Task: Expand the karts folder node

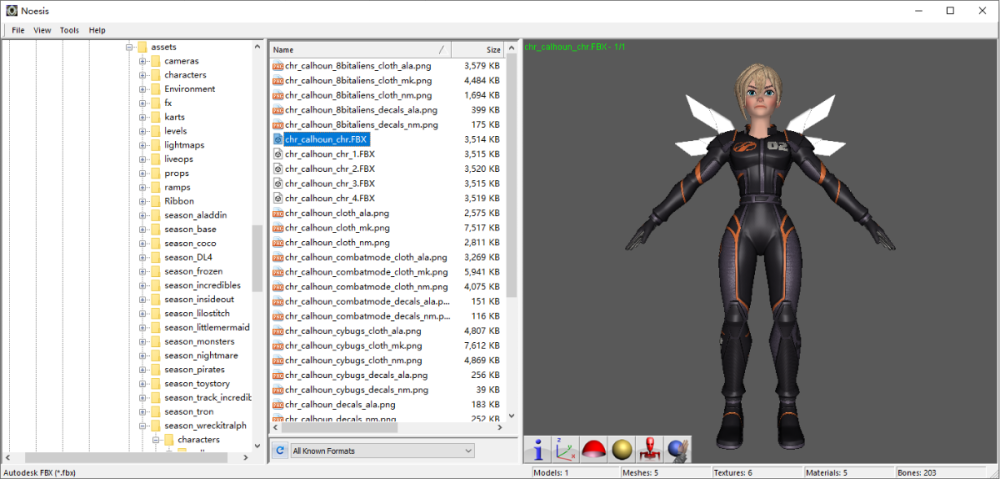Action: (x=143, y=117)
